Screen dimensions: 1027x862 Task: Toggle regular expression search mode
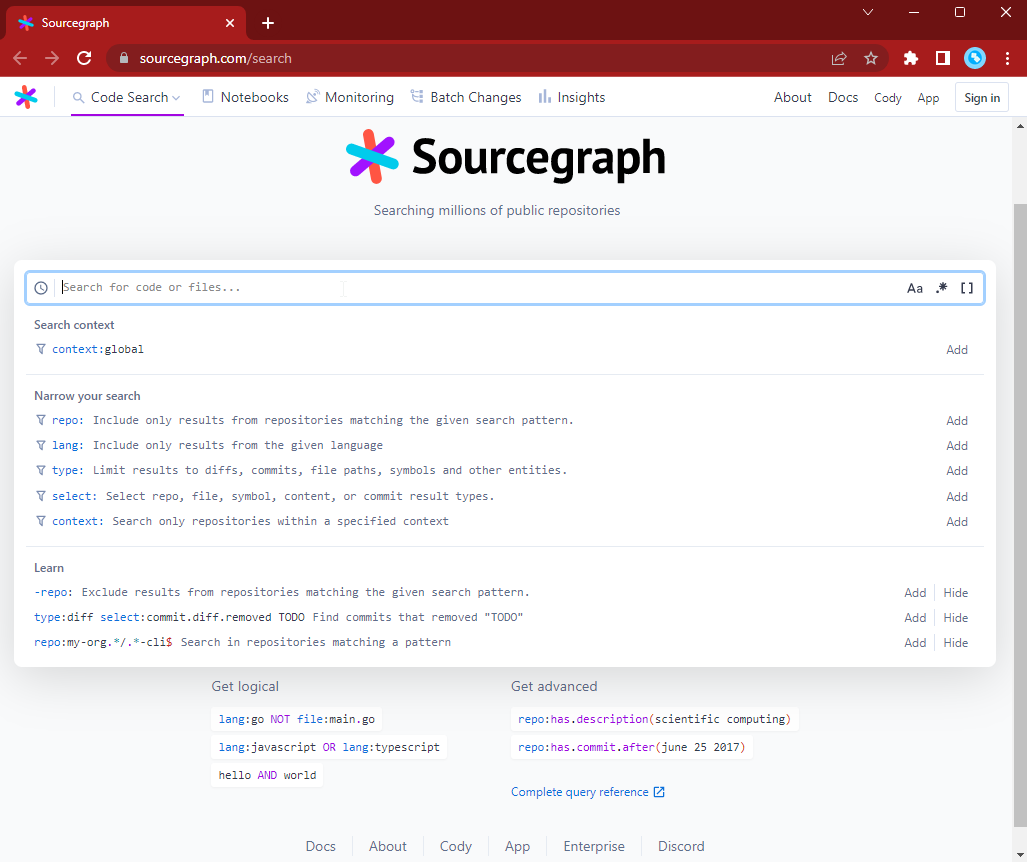click(x=941, y=288)
